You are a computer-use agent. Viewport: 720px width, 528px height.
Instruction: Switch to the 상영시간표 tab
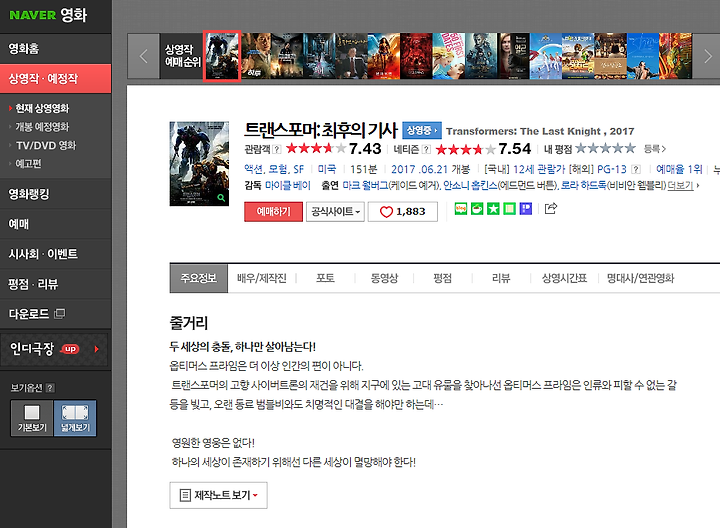564,278
